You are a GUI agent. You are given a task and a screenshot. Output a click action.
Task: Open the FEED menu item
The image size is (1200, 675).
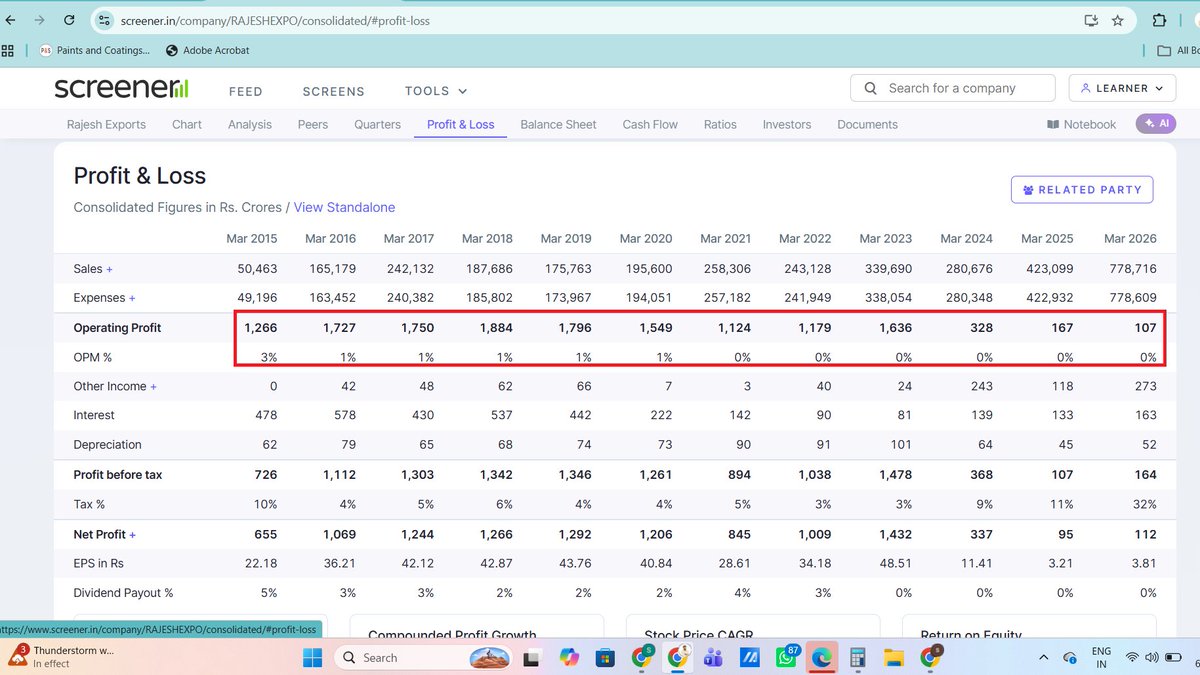(x=246, y=91)
